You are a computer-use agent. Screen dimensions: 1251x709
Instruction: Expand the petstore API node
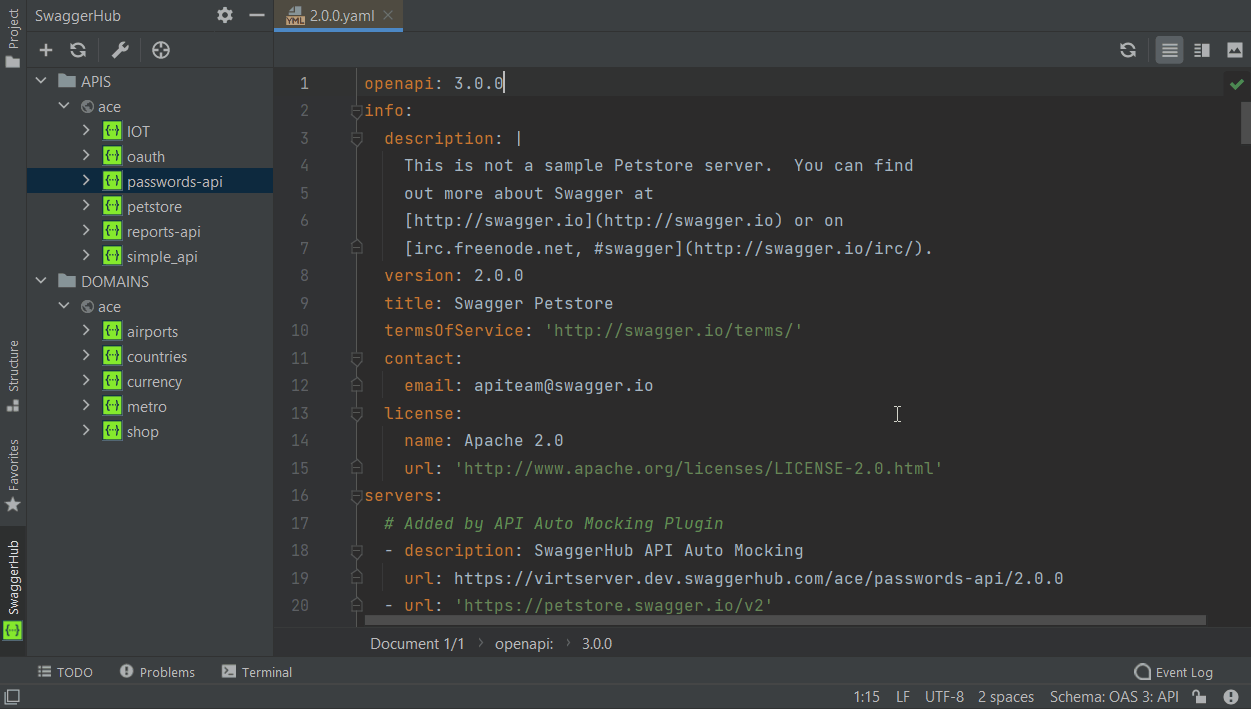tap(87, 205)
